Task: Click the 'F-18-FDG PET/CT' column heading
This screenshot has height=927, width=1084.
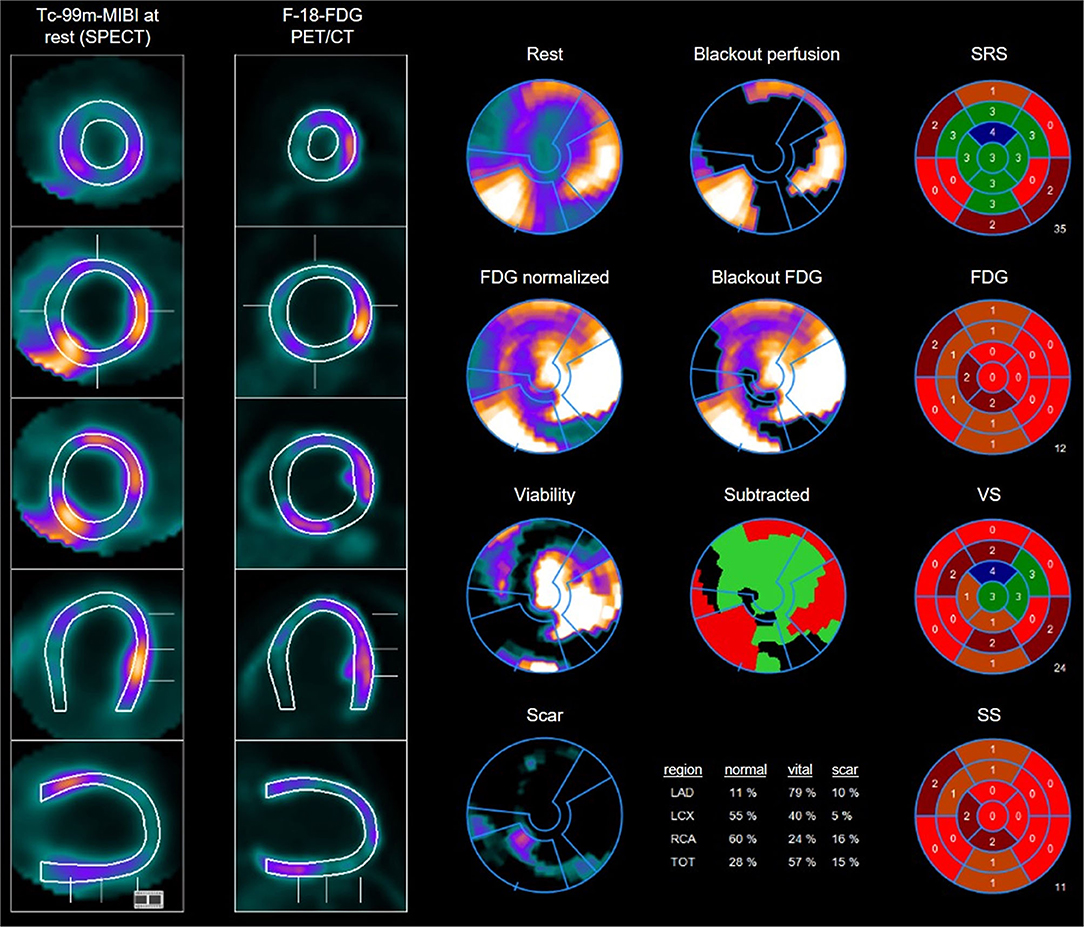Action: (322, 26)
